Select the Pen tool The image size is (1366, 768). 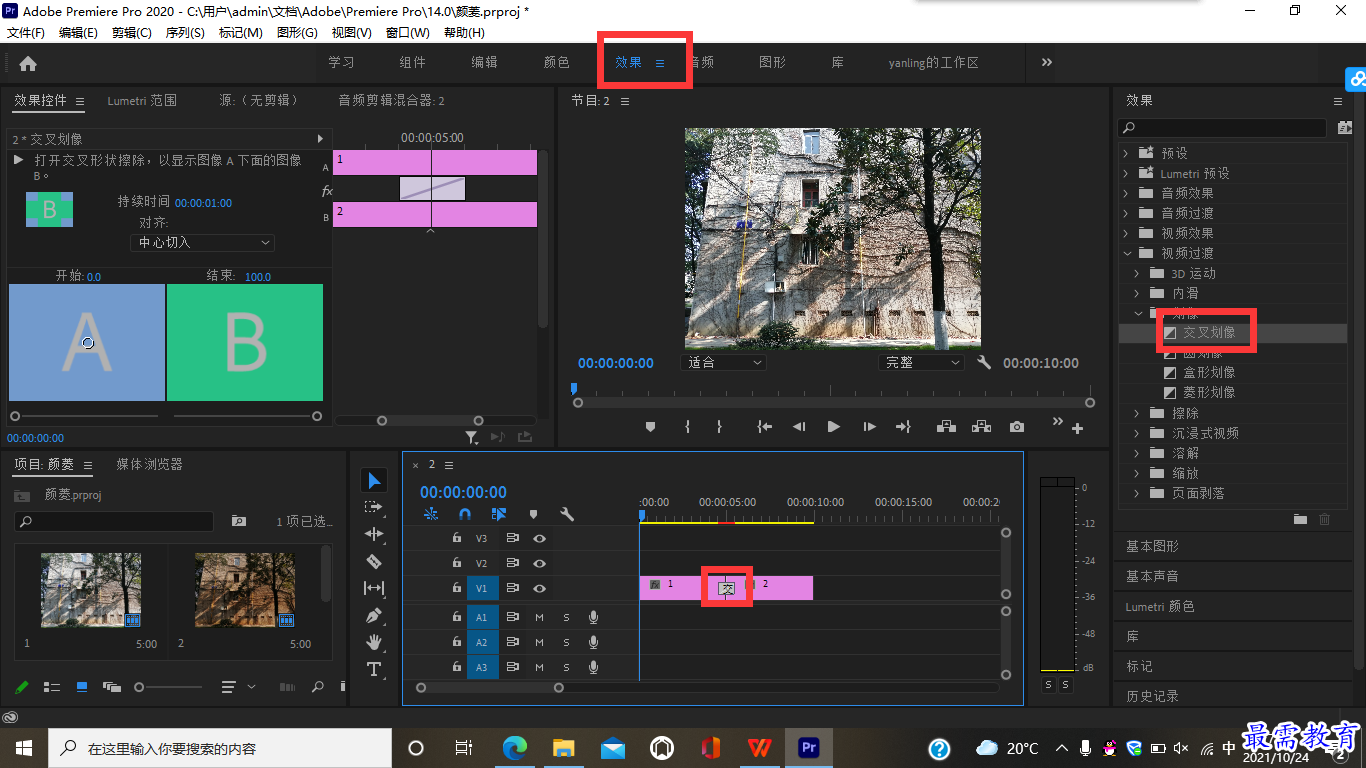[x=374, y=615]
